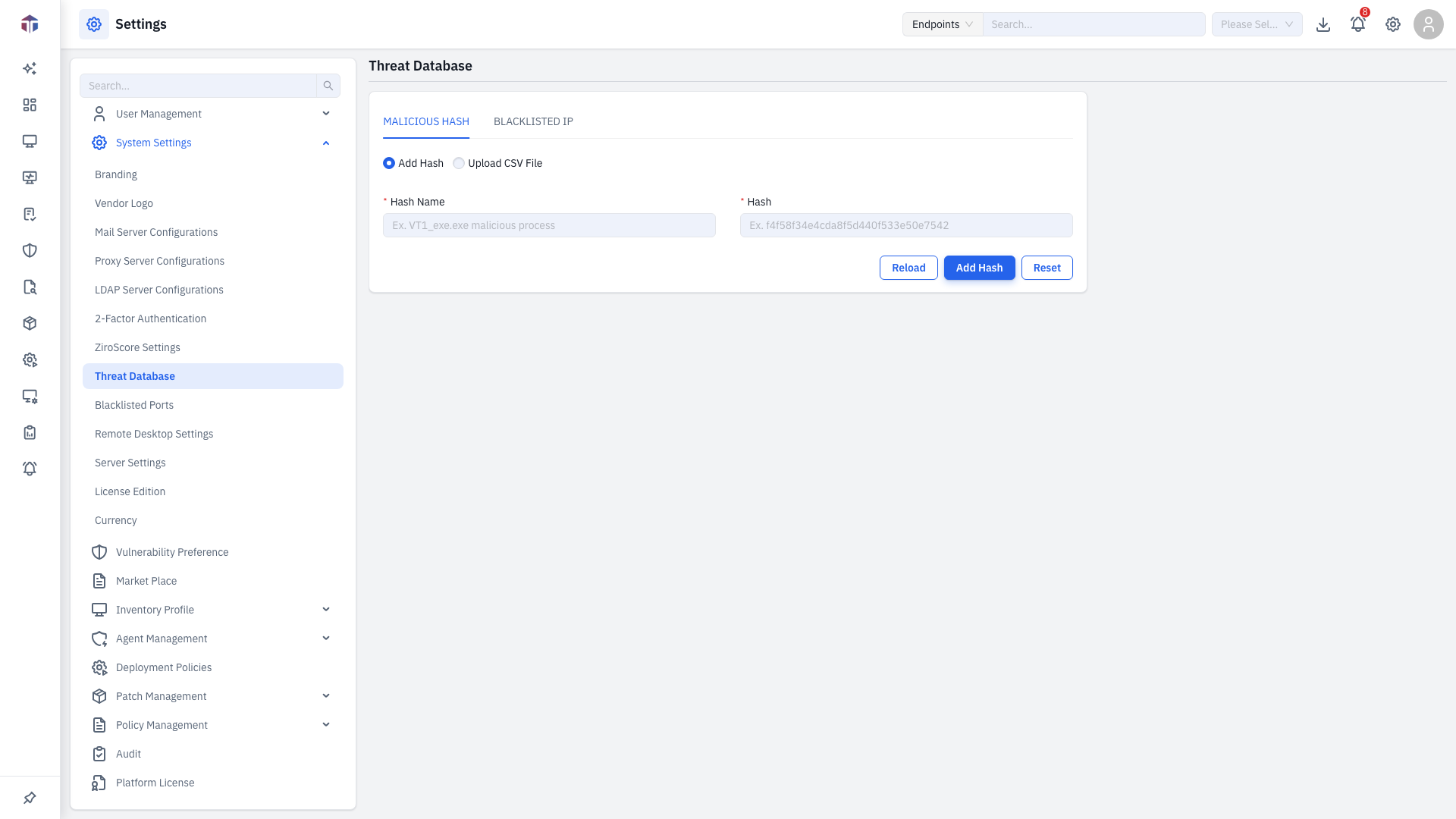
Task: Click the download icon in header
Action: (x=1323, y=24)
